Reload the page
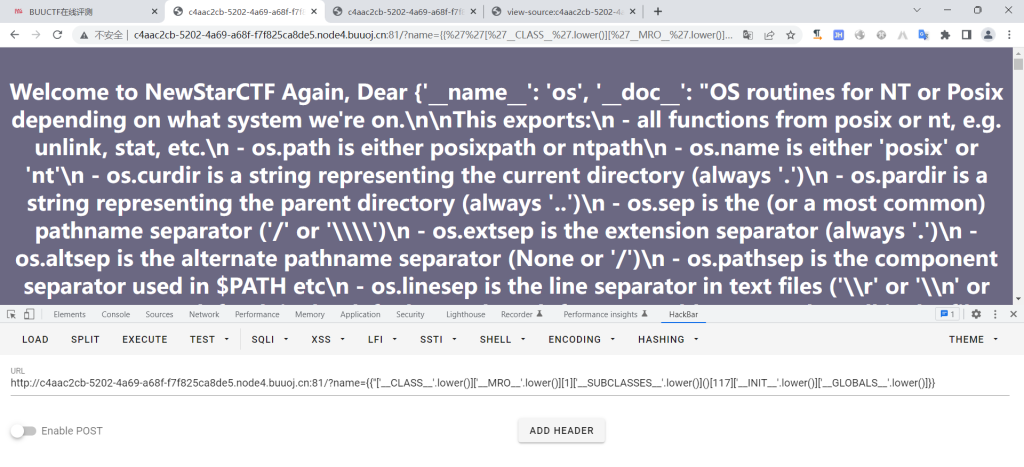 coord(58,34)
